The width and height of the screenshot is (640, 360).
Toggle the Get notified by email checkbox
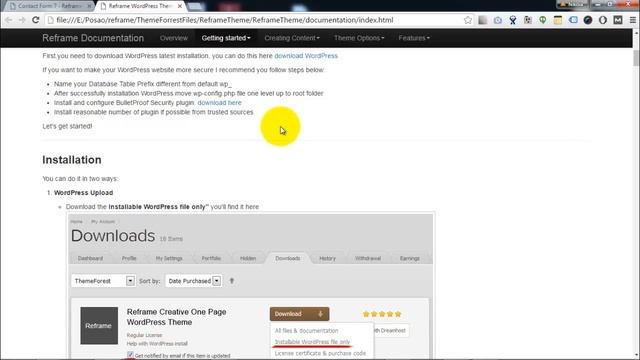point(130,354)
